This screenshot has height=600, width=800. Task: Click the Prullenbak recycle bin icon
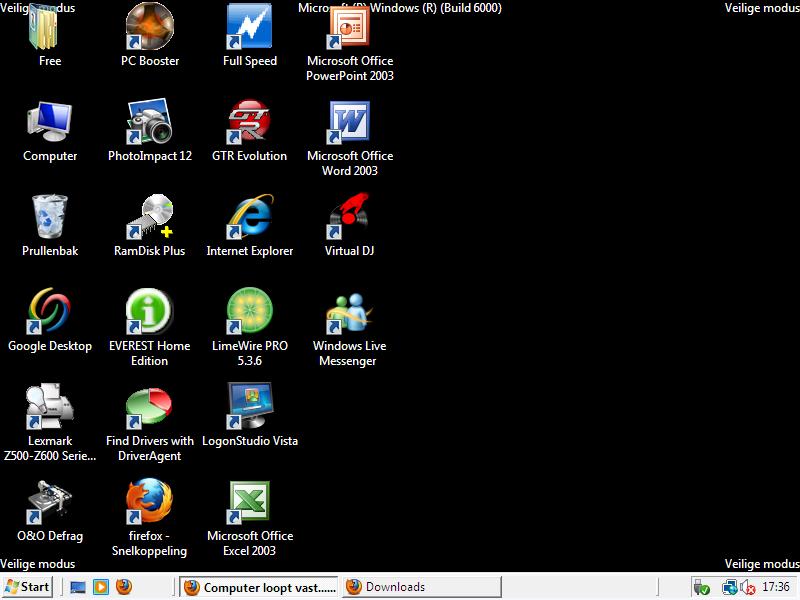(x=50, y=217)
